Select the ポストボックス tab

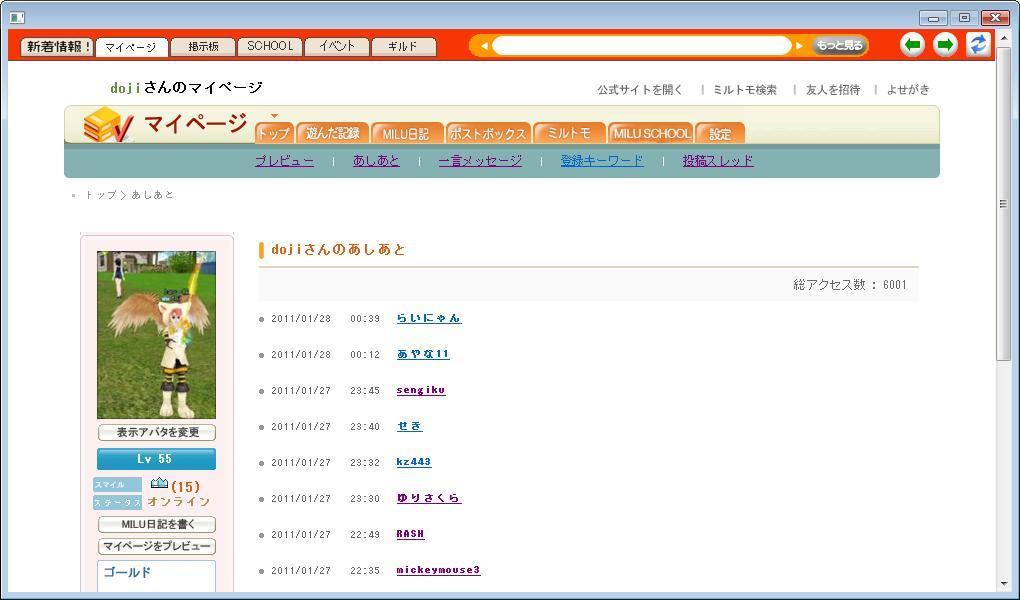(487, 133)
